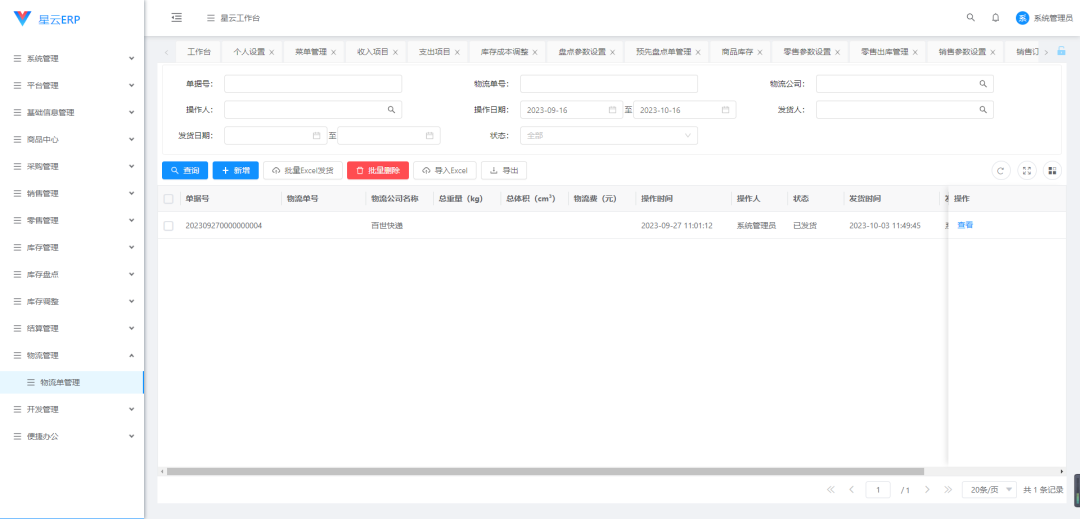Switch to the 商品库存 tab
Screen dimensions: 1080x519
tap(737, 52)
